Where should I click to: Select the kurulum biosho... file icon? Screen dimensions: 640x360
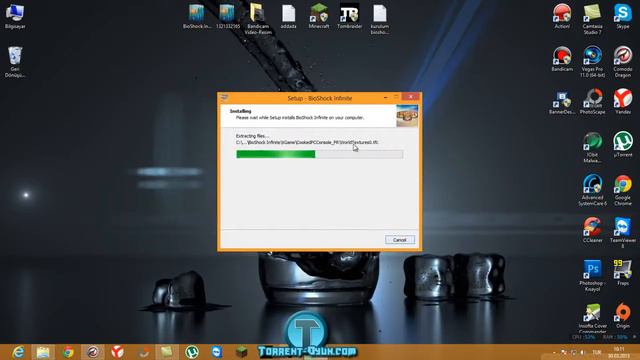tap(380, 19)
